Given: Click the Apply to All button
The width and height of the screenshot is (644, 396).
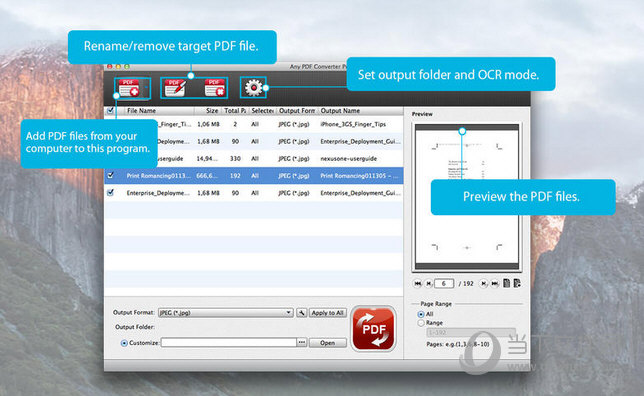Looking at the screenshot, I should [327, 313].
